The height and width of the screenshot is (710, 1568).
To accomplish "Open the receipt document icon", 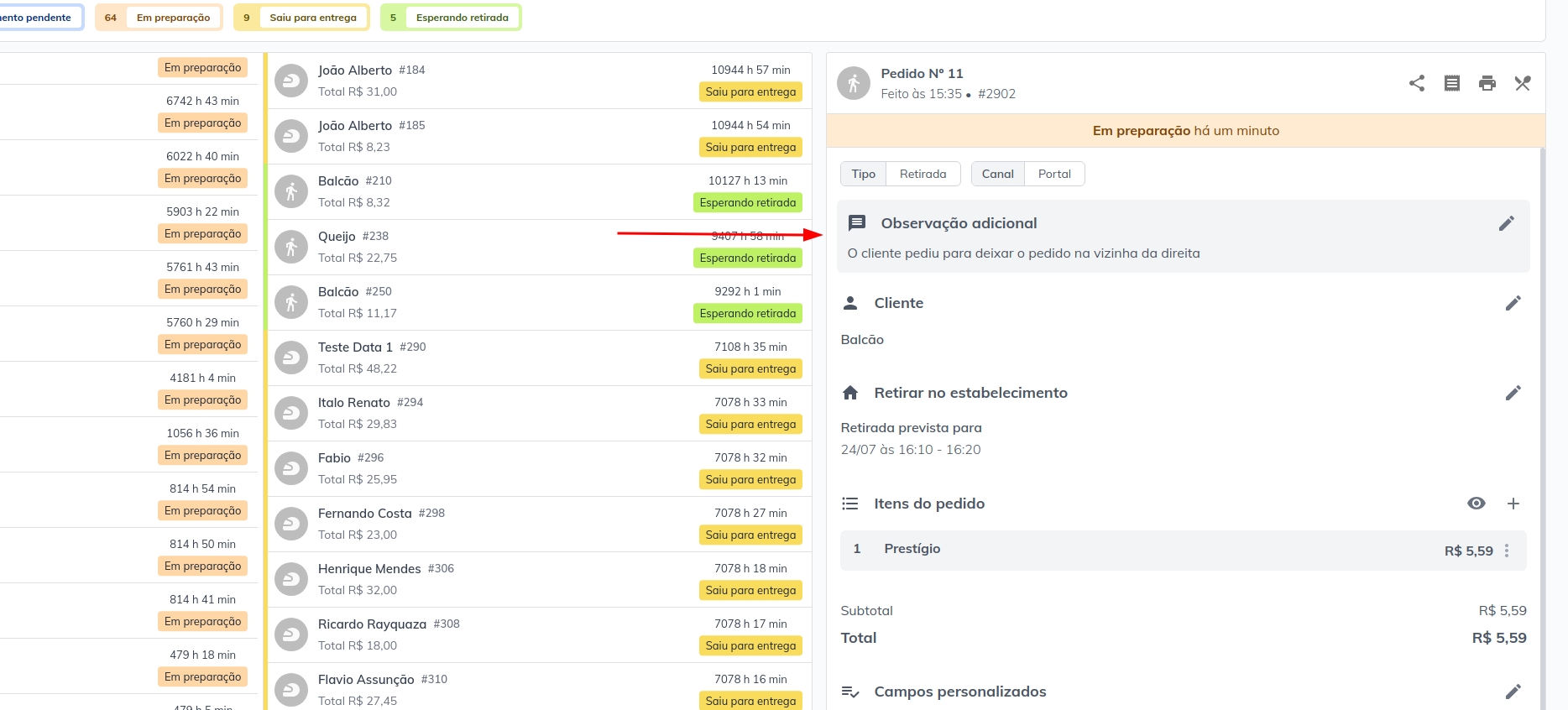I will pos(1452,83).
